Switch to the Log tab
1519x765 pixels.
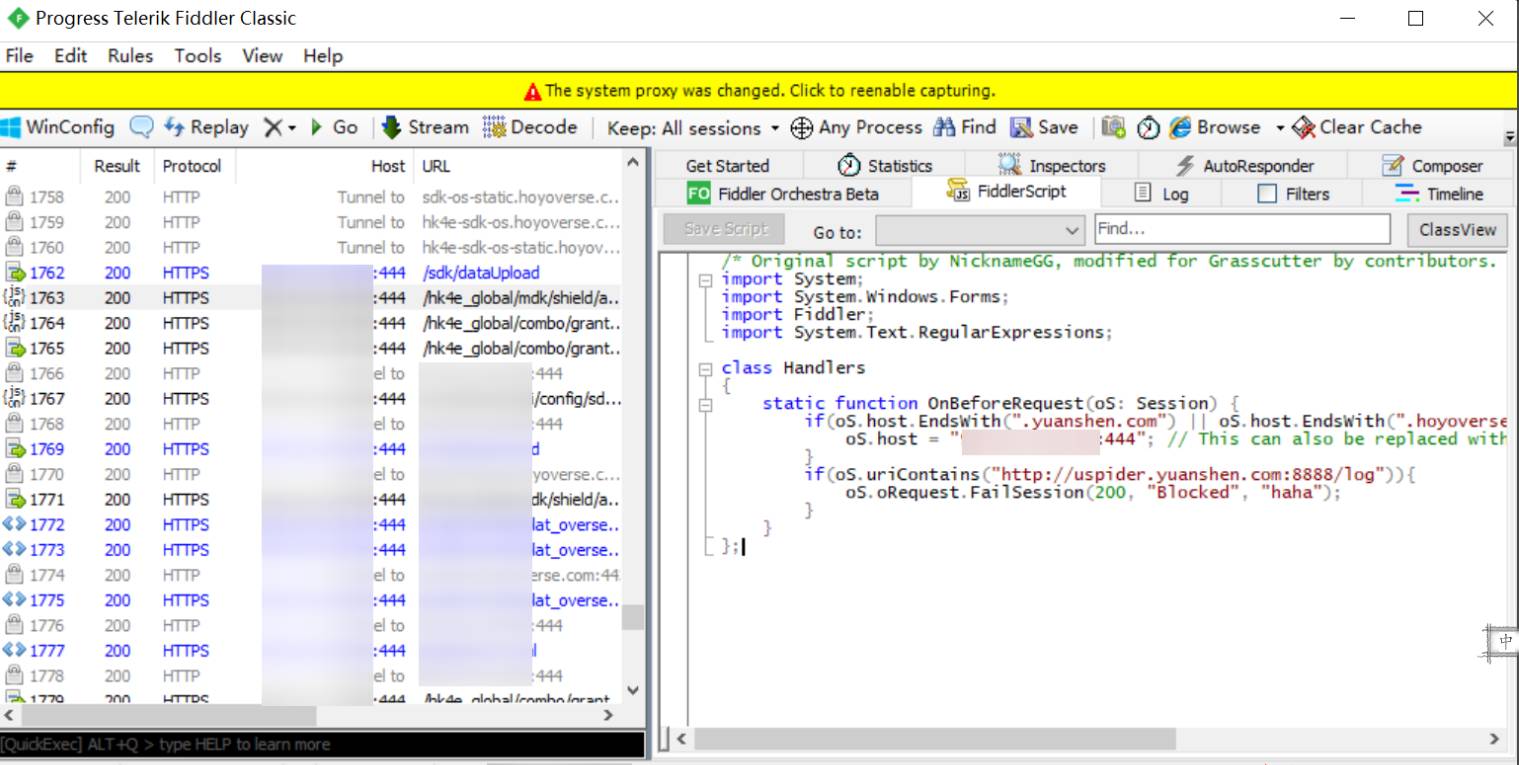tap(1162, 193)
